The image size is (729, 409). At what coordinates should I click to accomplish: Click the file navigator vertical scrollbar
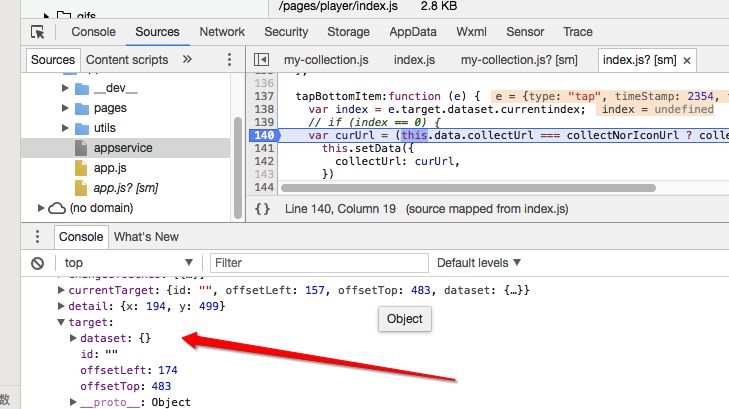point(238,167)
